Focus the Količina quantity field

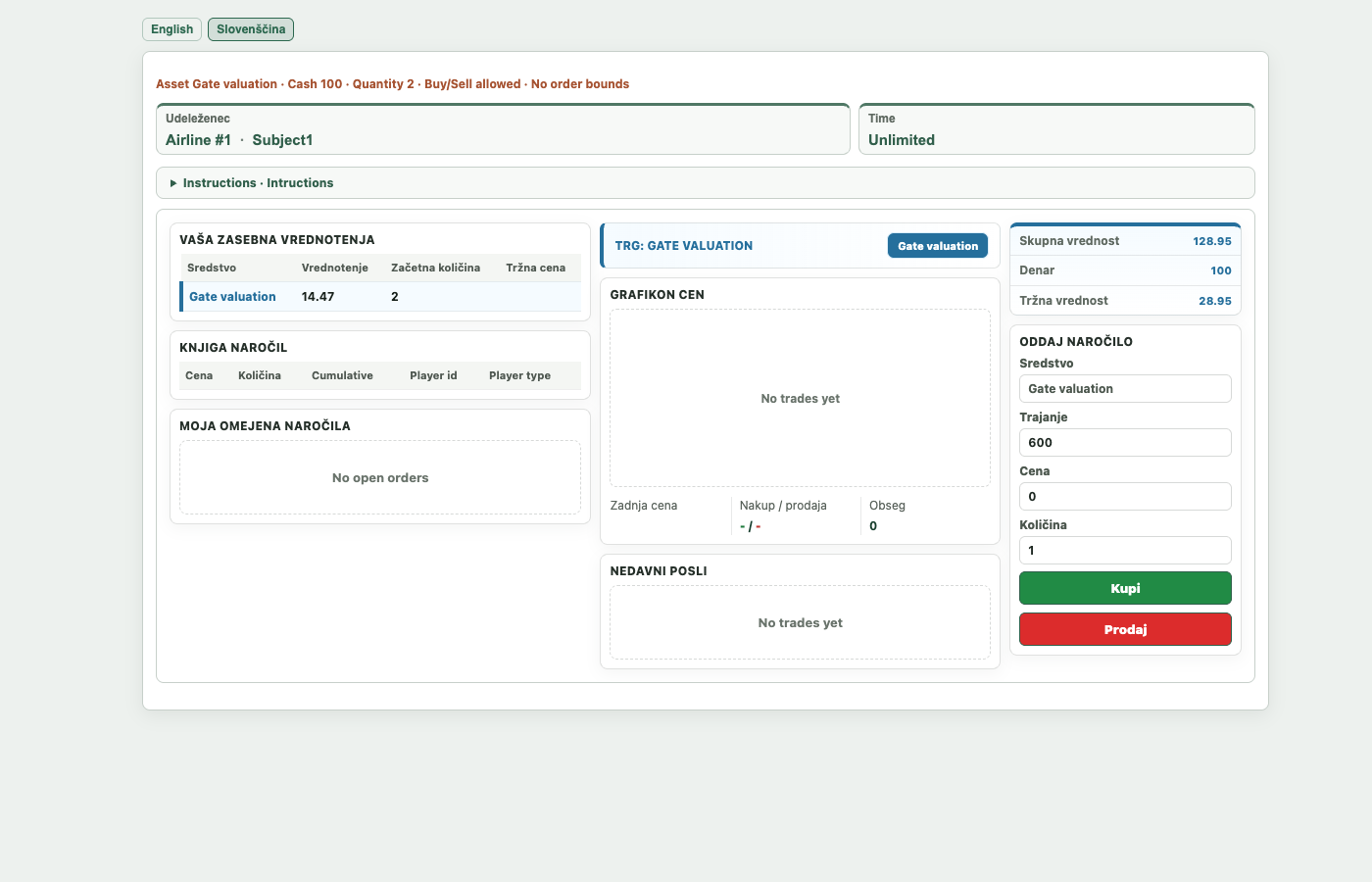[1125, 551]
